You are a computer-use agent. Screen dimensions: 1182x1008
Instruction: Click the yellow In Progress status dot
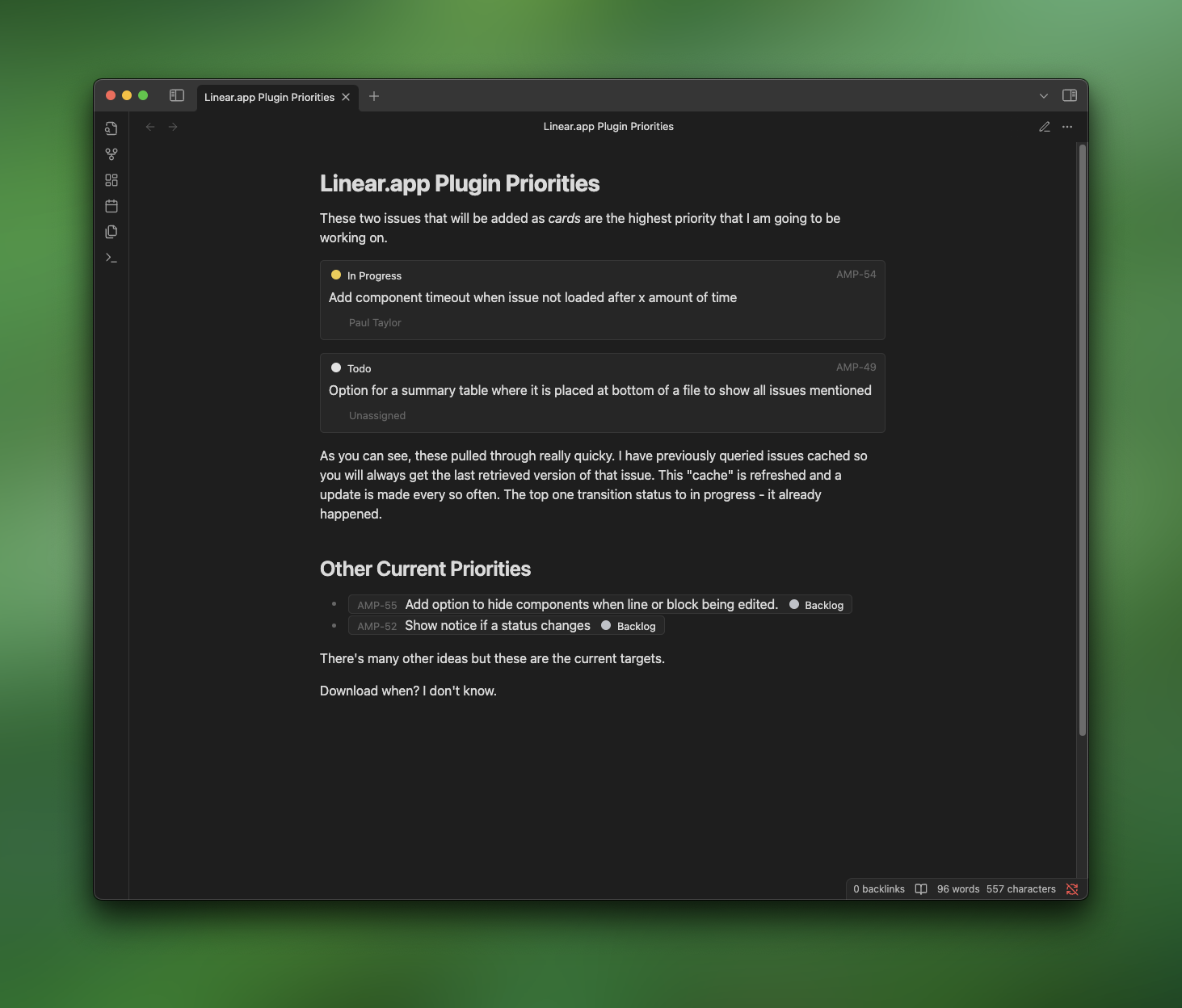click(336, 275)
